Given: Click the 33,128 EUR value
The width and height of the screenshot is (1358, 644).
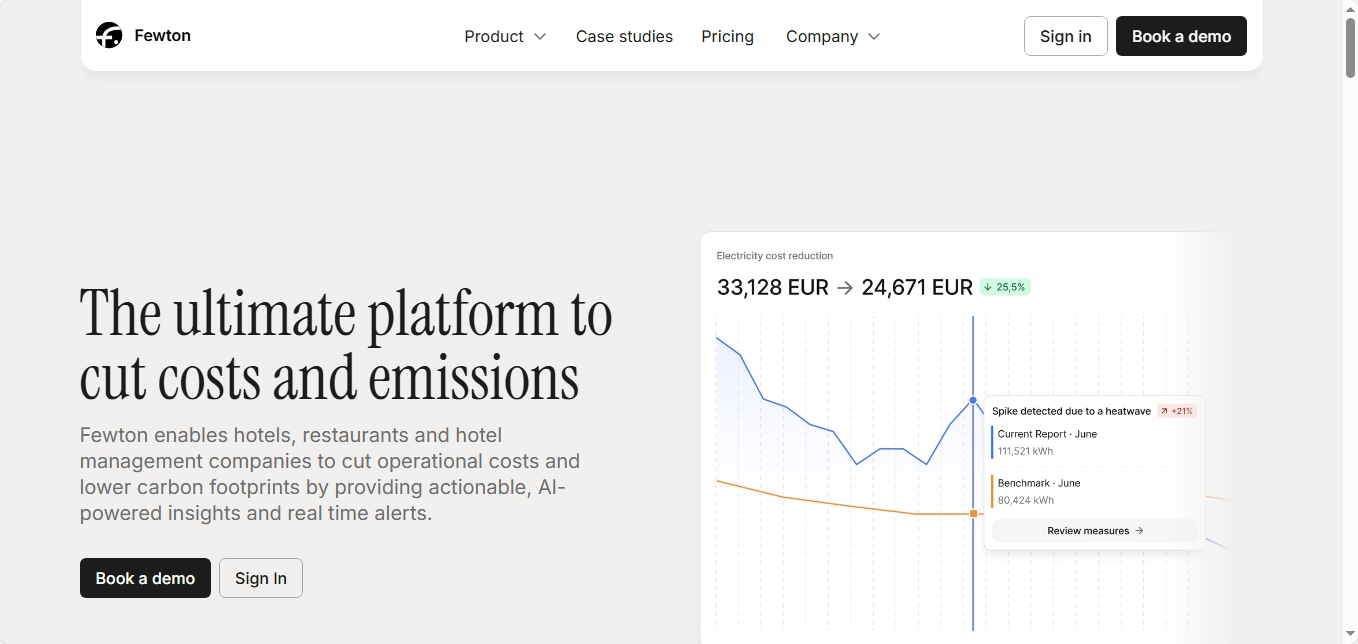Looking at the screenshot, I should [772, 288].
